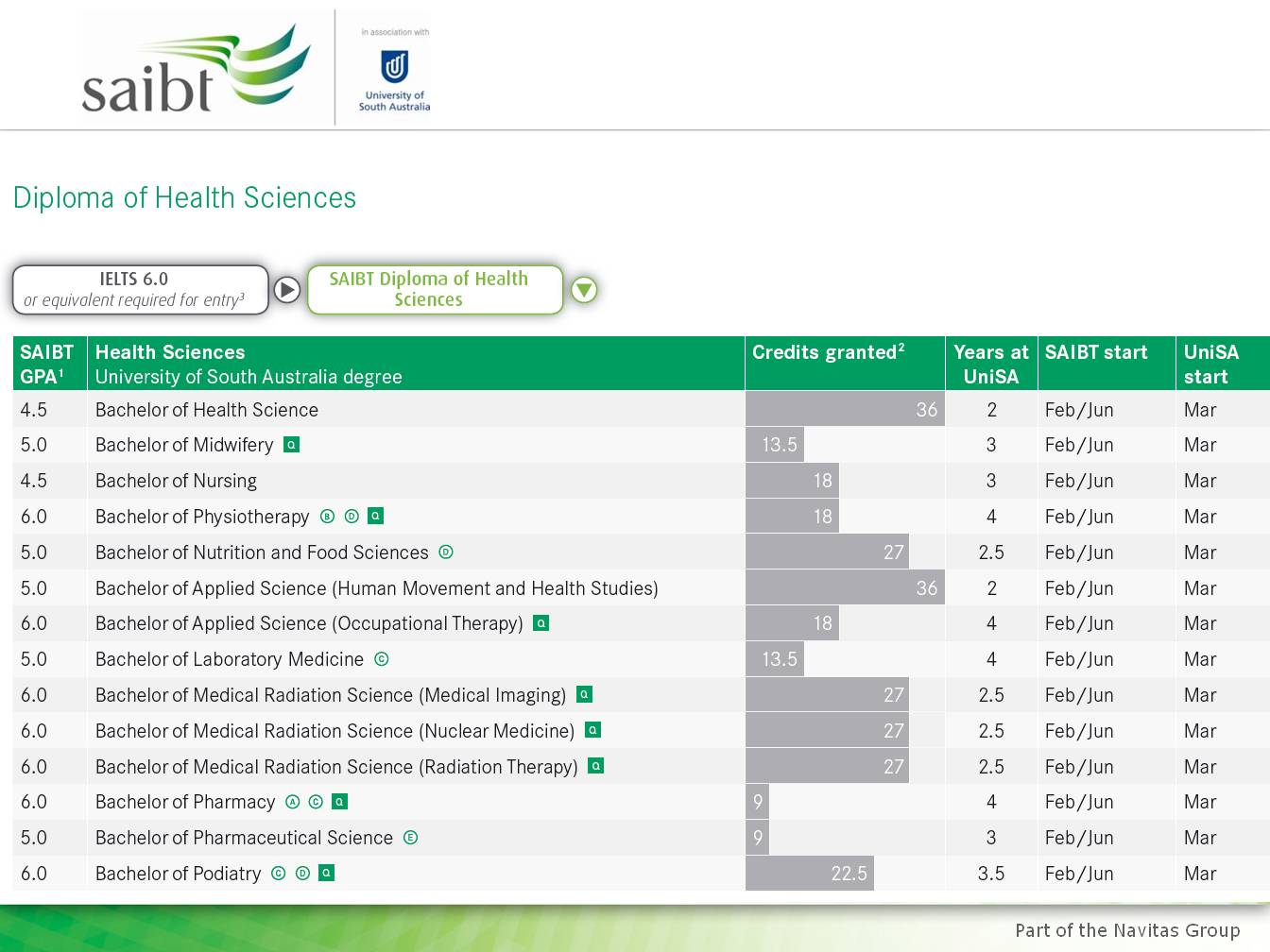1270x952 pixels.
Task: Click the circled B icon beside Physiotherapy
Action: [x=327, y=516]
